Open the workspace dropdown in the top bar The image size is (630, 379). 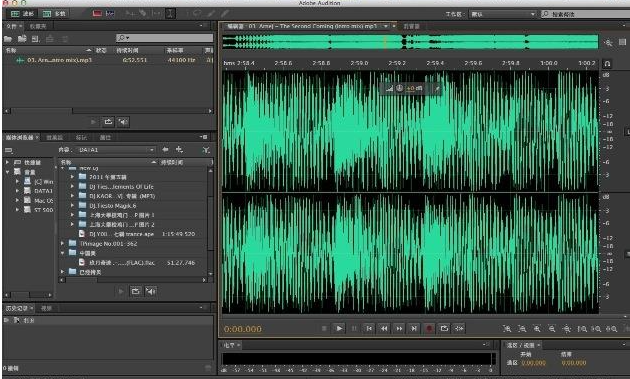(x=503, y=14)
